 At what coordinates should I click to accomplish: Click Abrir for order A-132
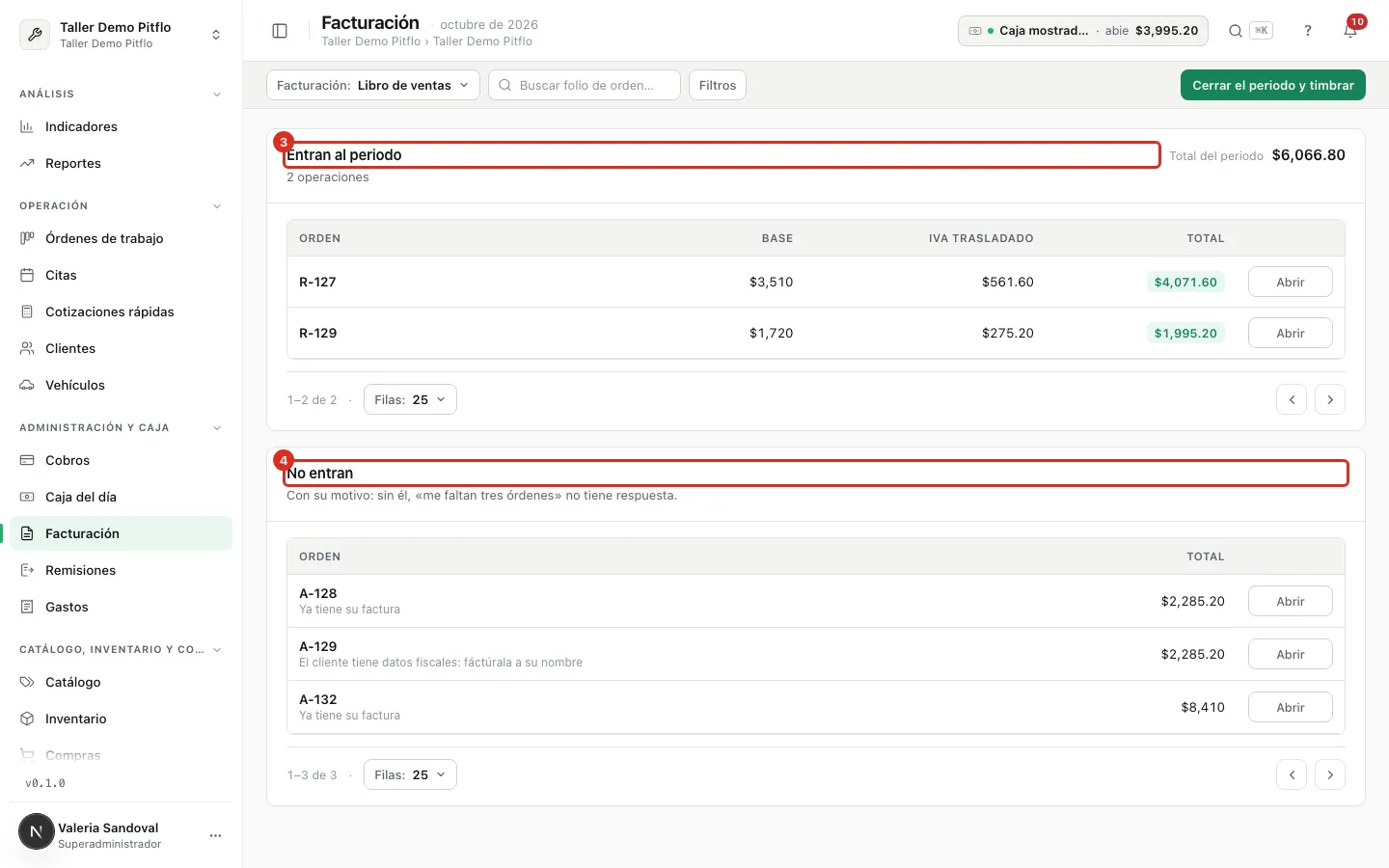[1291, 707]
